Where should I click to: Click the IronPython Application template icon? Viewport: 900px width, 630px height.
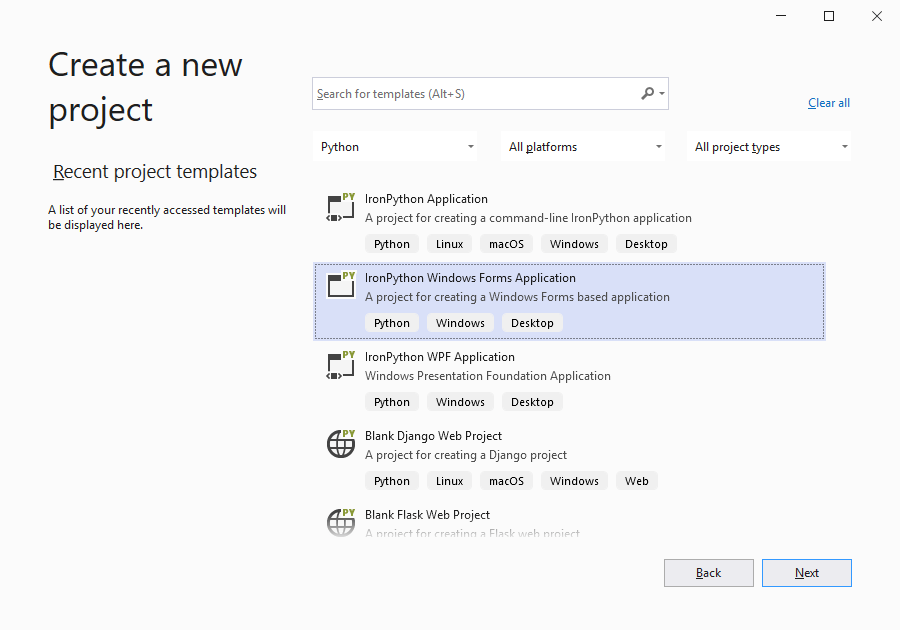(340, 207)
